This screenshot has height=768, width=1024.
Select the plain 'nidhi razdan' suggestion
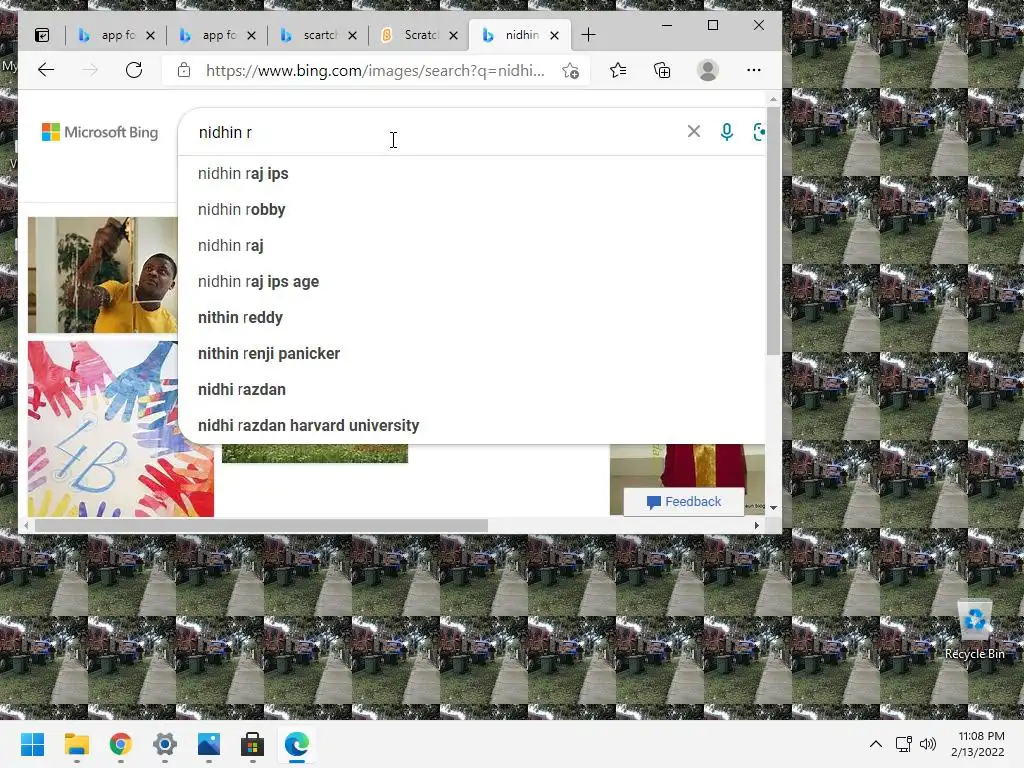click(x=242, y=389)
